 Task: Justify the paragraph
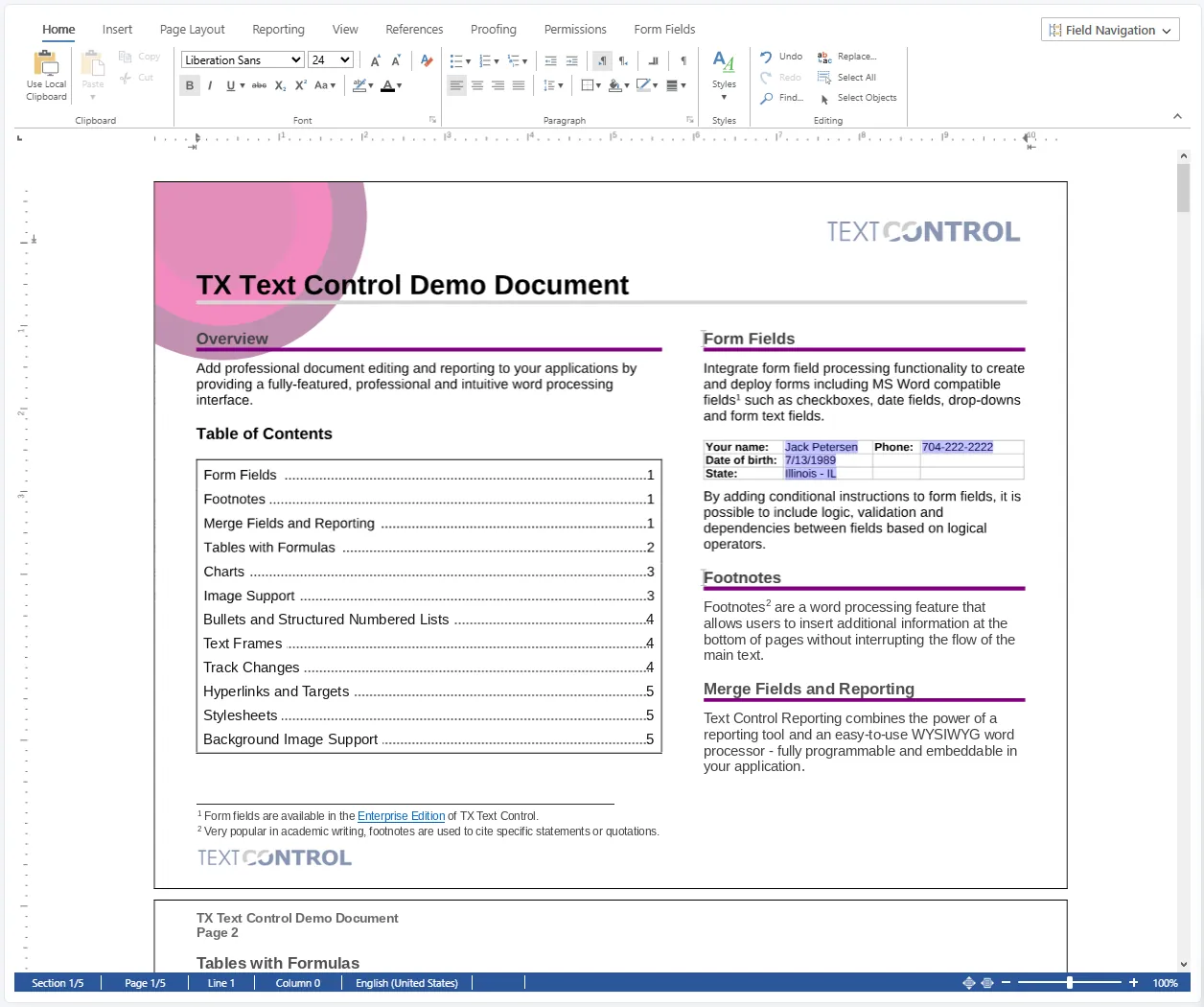(x=519, y=85)
